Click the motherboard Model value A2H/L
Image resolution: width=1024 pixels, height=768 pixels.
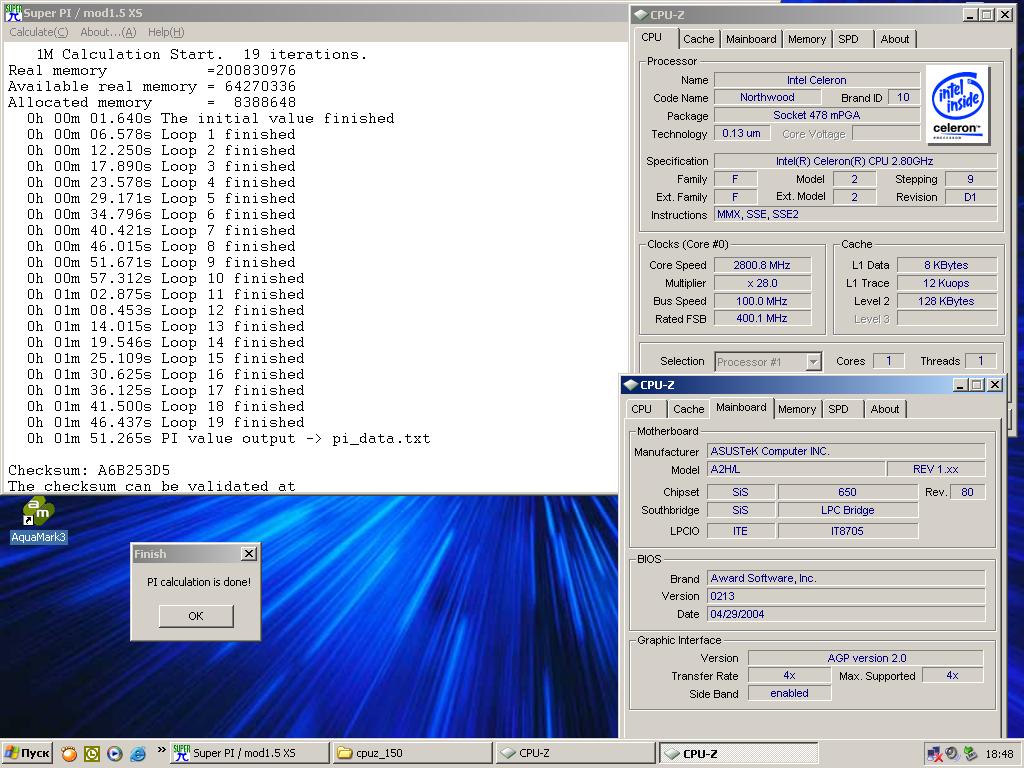click(x=796, y=470)
